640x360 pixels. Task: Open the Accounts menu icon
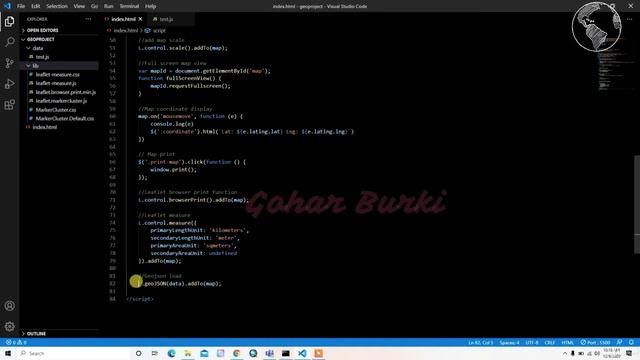[9, 306]
